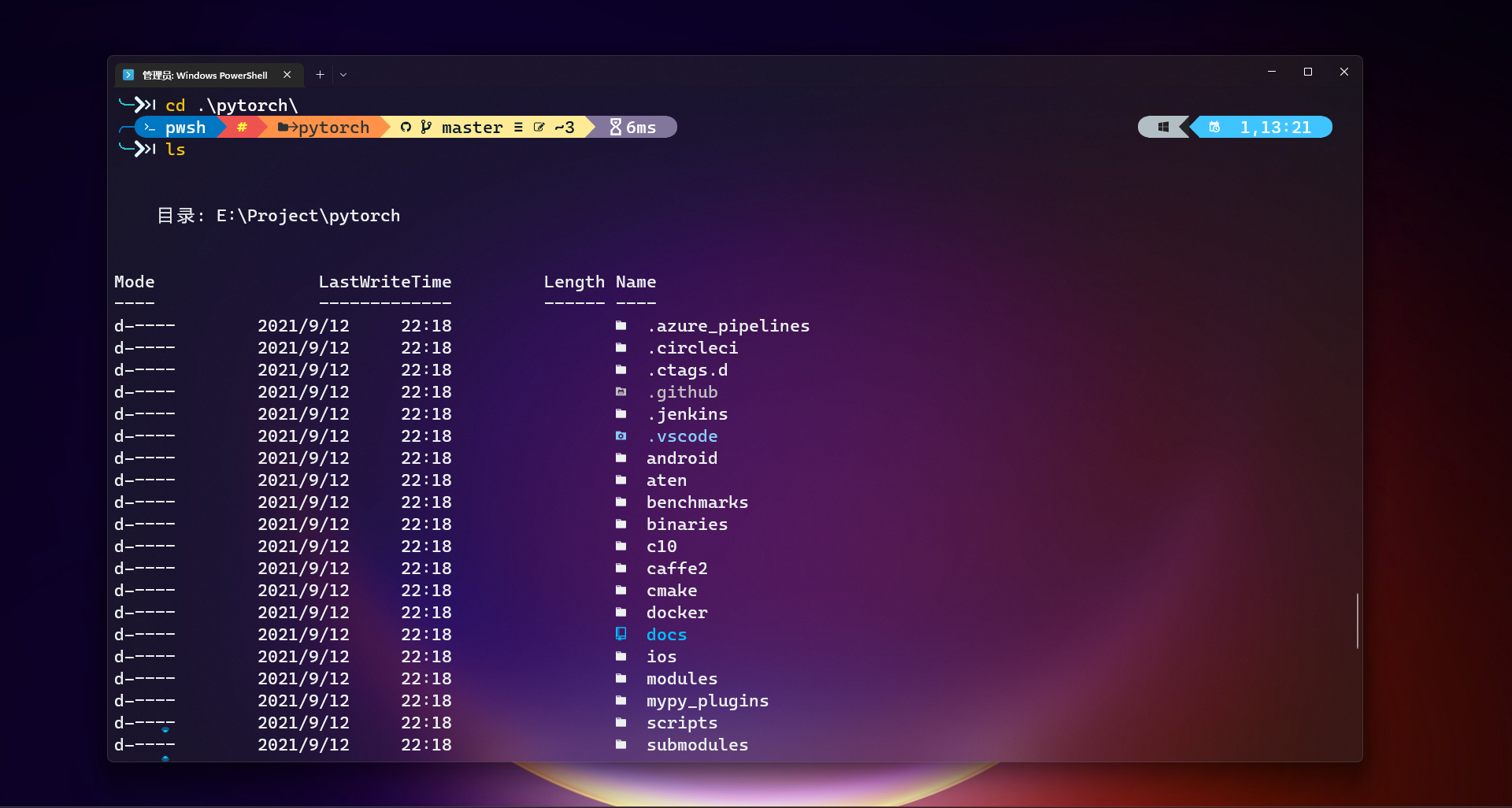Click the folder icon next to submodules

(x=621, y=745)
